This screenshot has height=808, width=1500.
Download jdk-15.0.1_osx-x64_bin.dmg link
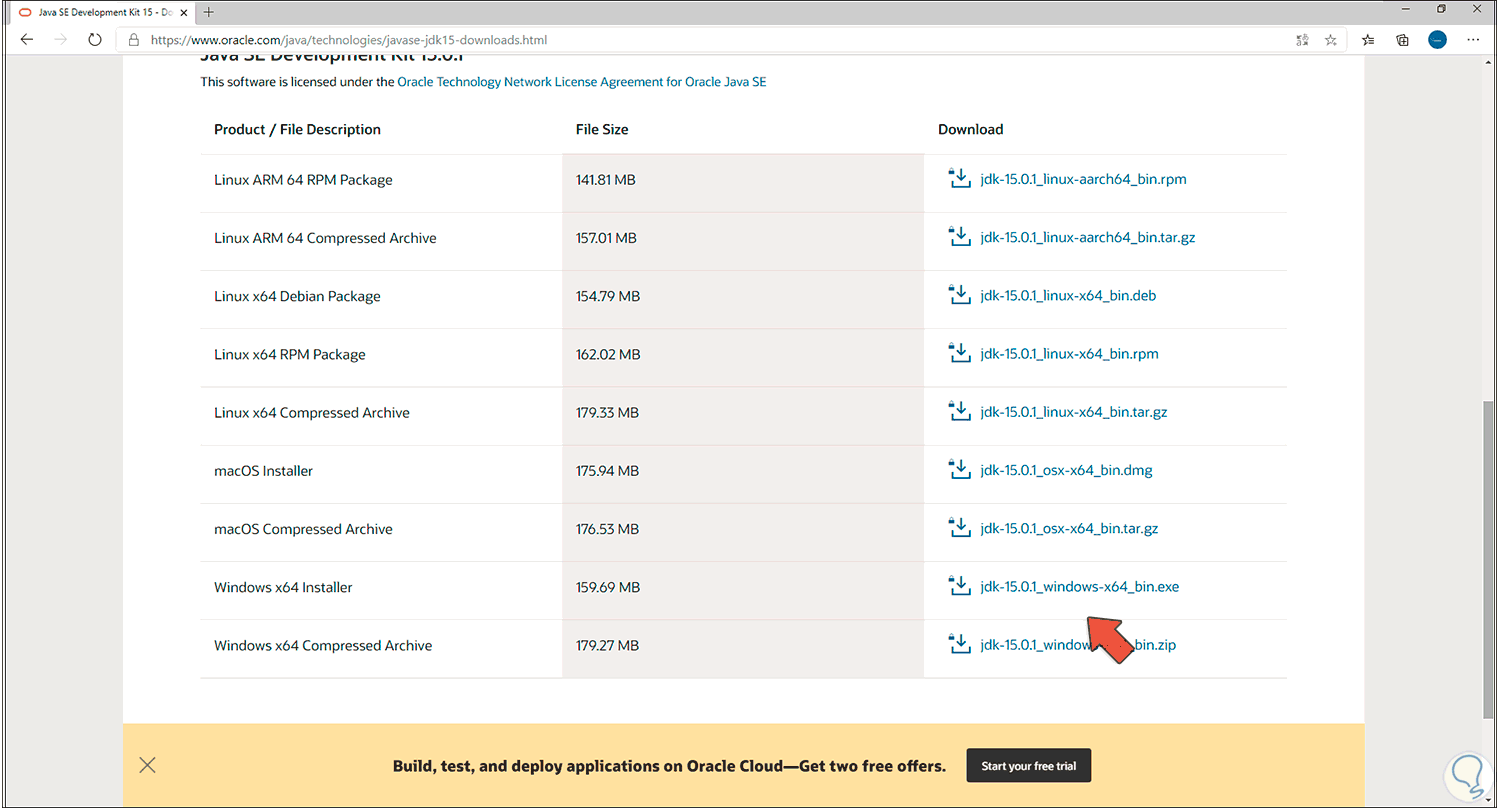[1067, 470]
